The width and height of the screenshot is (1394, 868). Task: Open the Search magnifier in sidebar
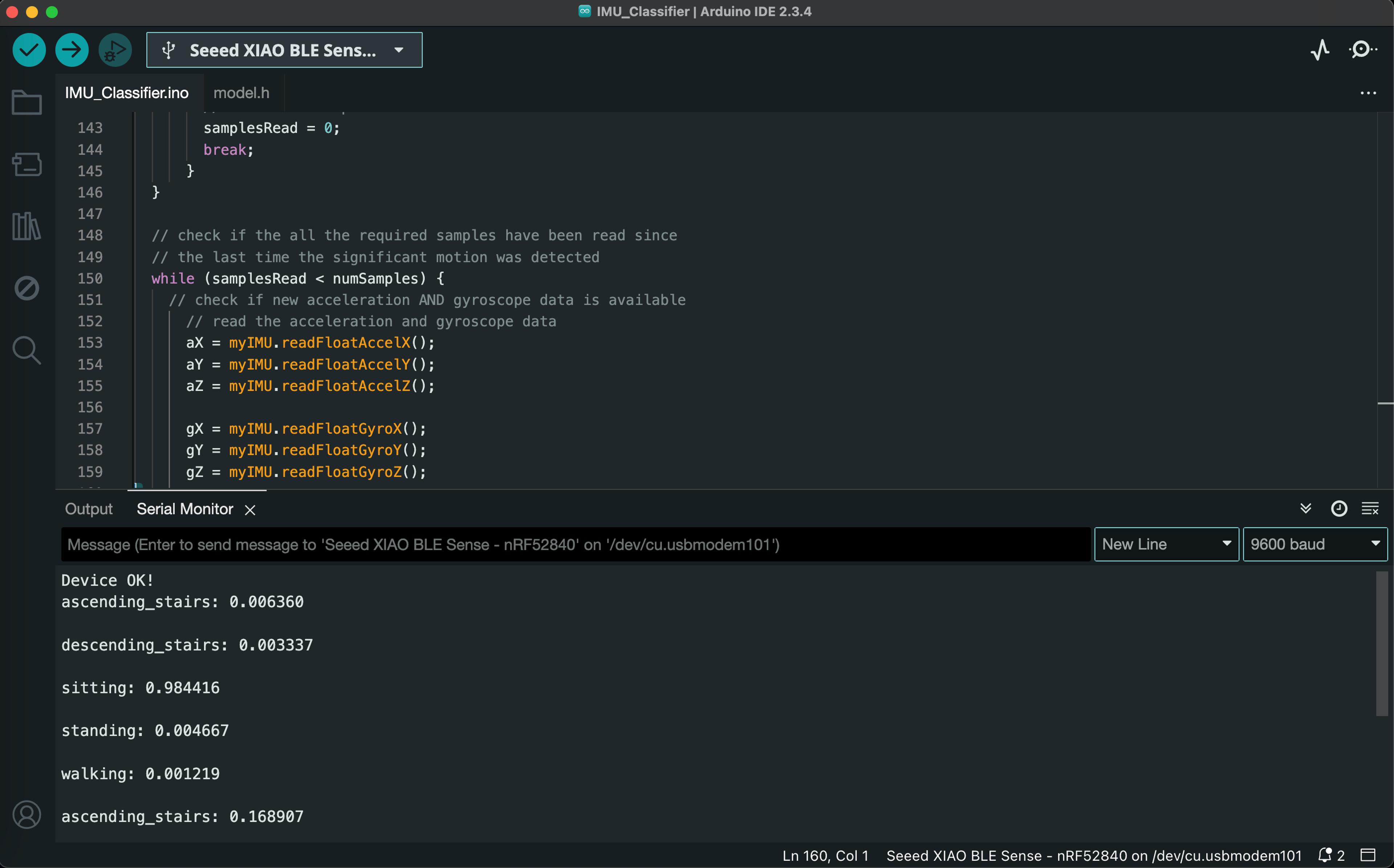pos(27,350)
